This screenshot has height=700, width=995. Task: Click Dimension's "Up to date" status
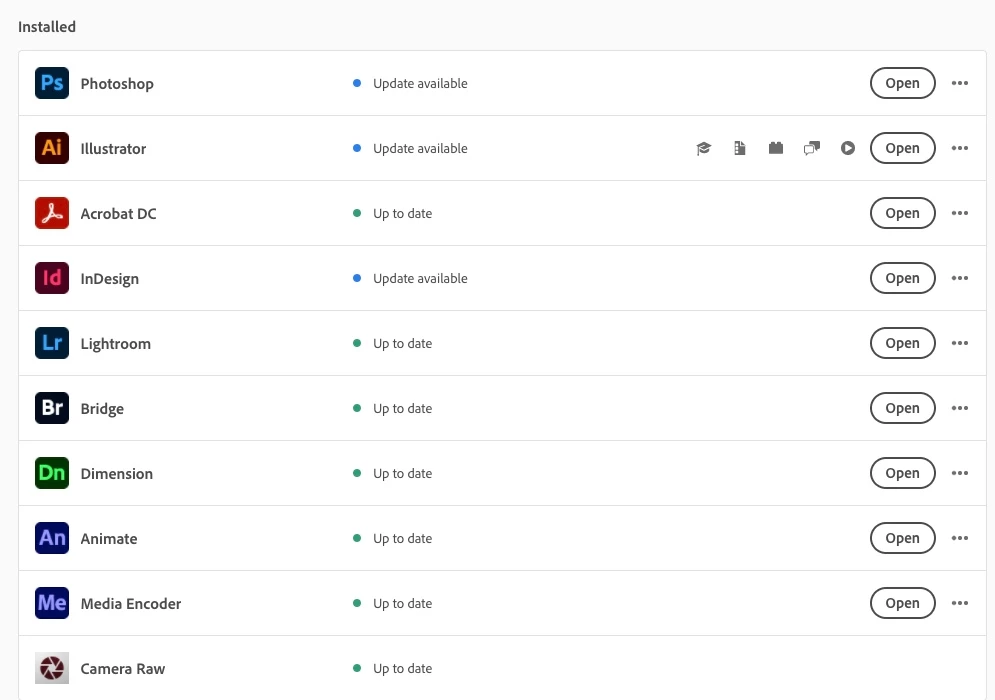(x=402, y=473)
